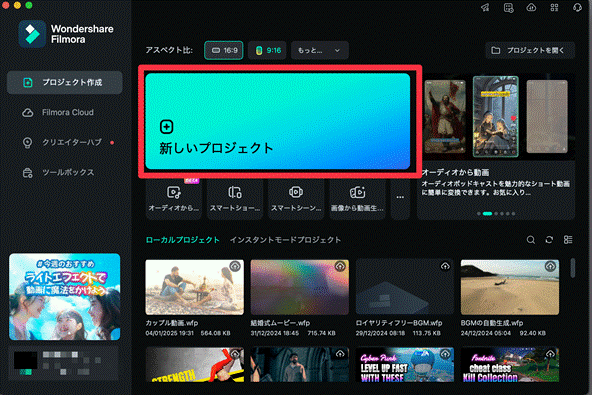
Task: Click the headset support icon
Action: (577, 8)
